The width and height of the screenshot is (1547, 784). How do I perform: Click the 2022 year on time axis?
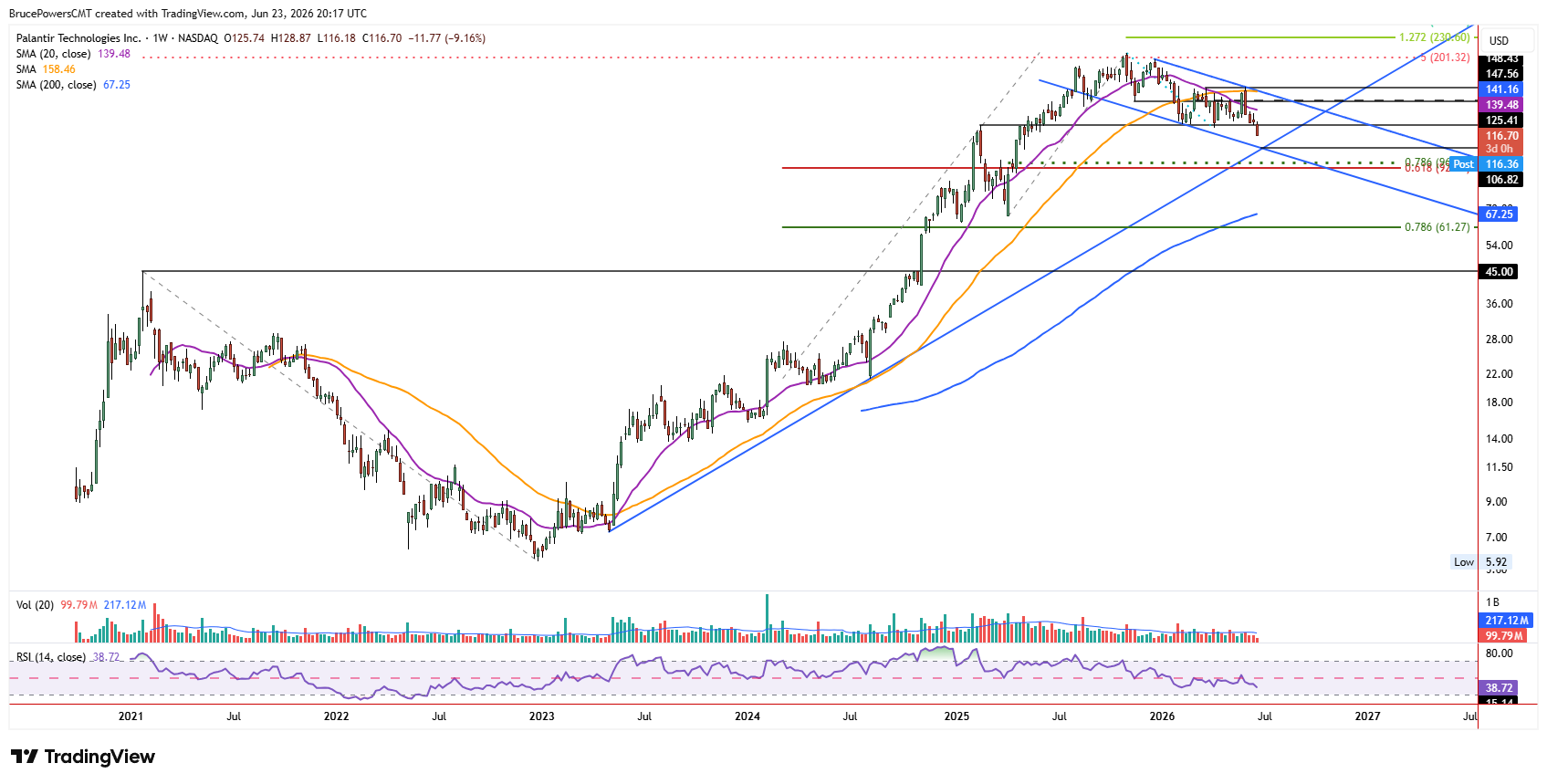pyautogui.click(x=336, y=716)
